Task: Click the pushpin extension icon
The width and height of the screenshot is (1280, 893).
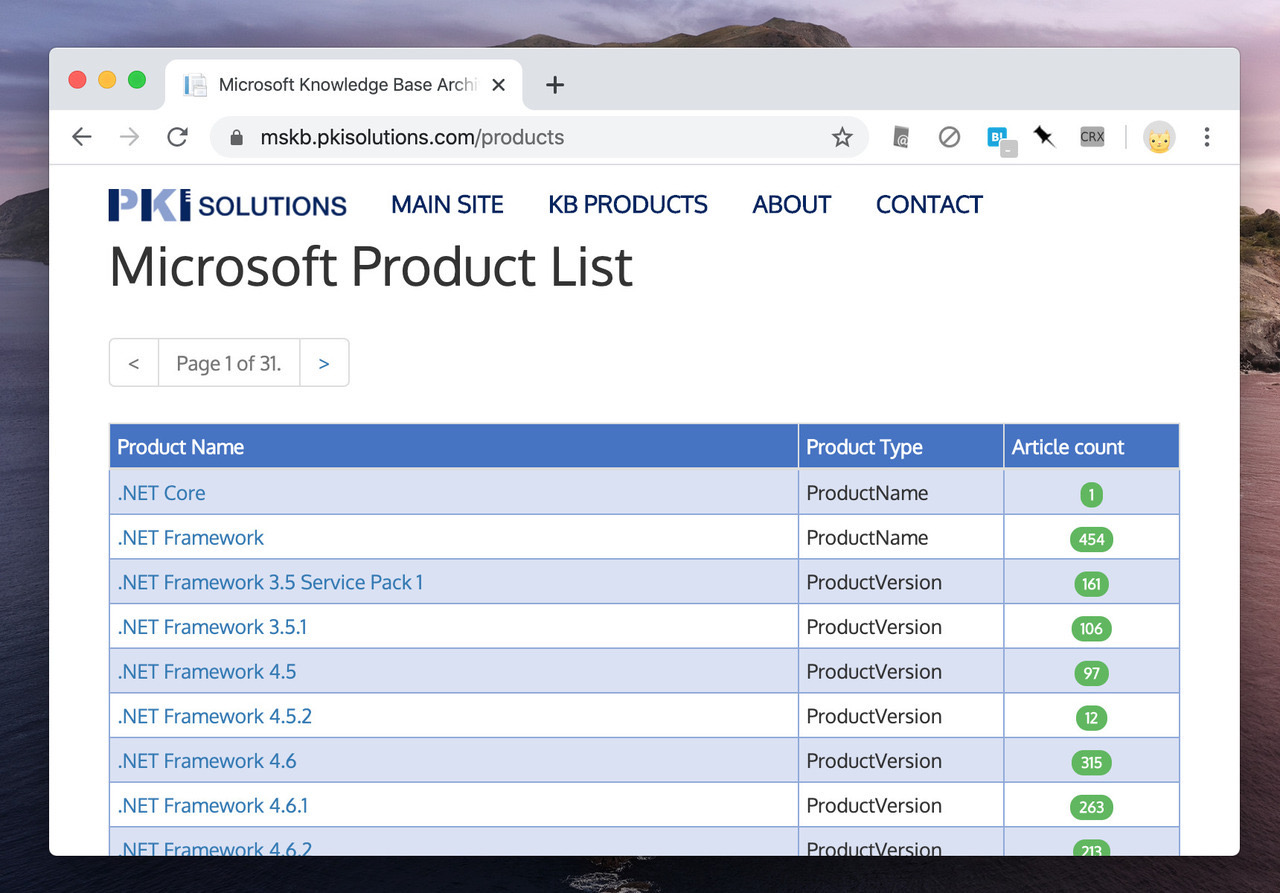Action: [1044, 137]
